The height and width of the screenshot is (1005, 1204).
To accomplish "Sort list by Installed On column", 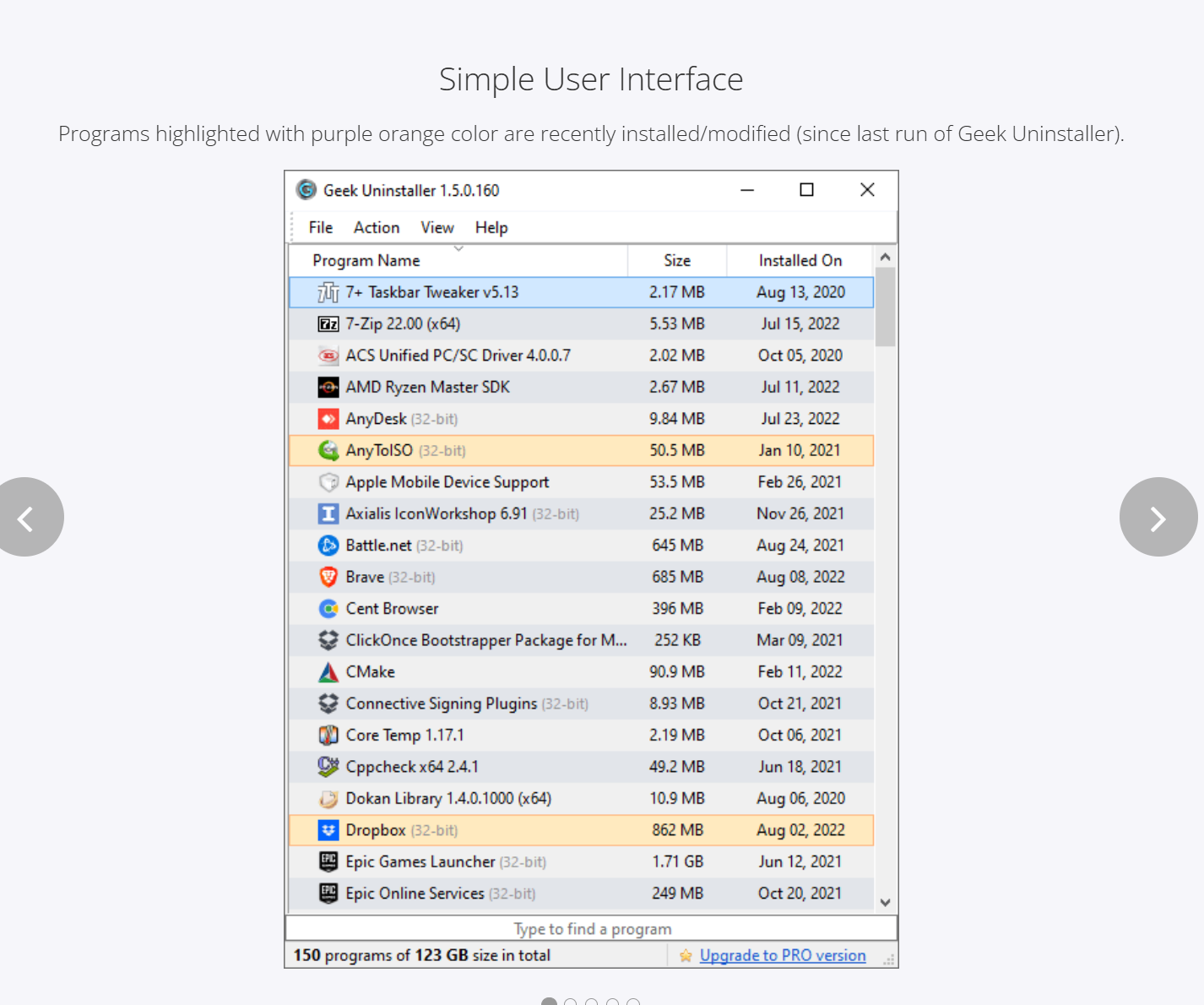I will [x=800, y=261].
